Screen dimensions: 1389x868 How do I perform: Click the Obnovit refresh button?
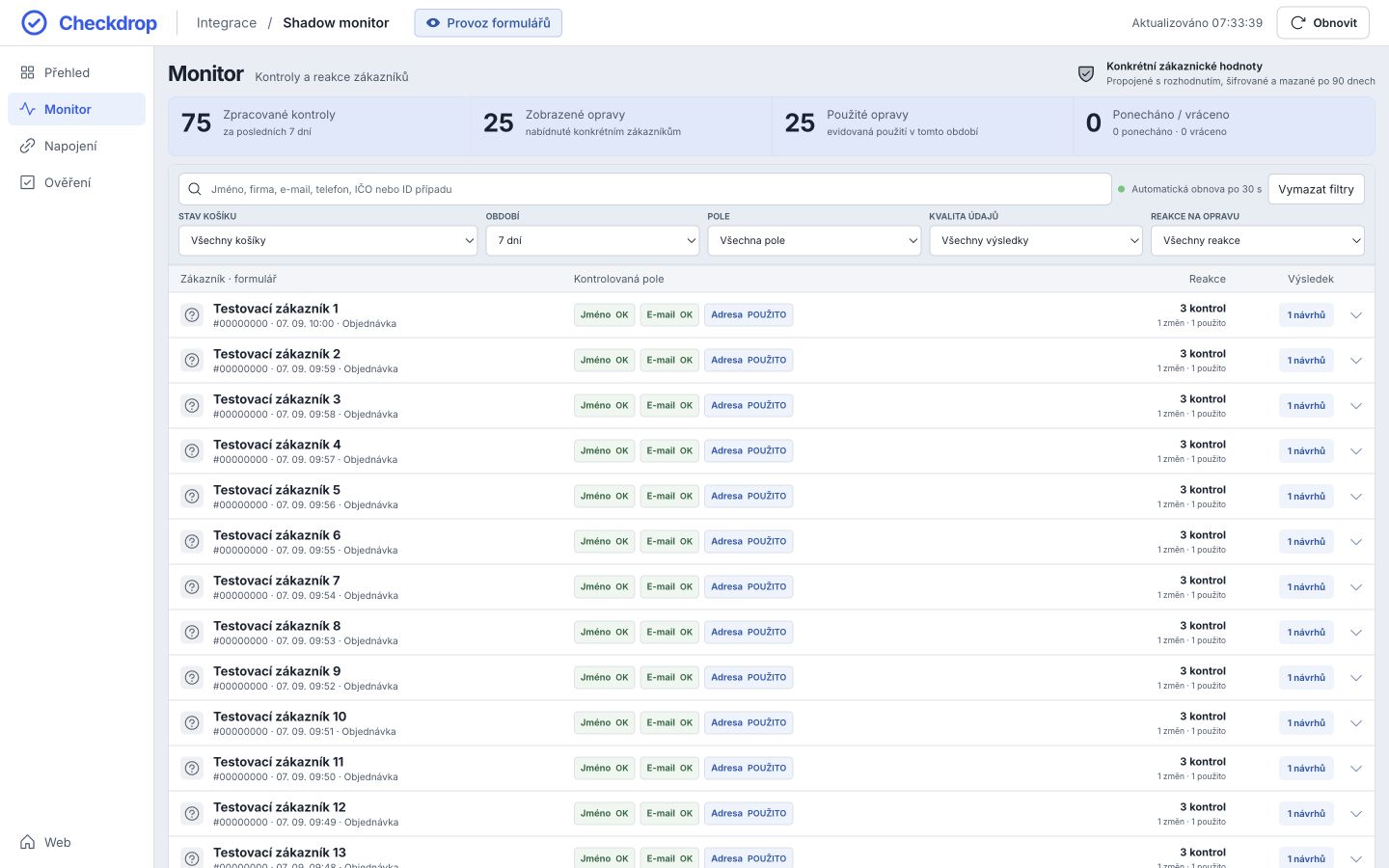pyautogui.click(x=1322, y=23)
